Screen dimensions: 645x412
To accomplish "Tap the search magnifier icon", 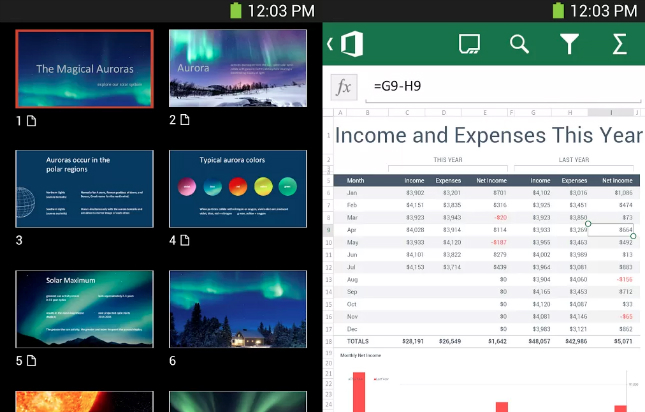I will tap(519, 44).
